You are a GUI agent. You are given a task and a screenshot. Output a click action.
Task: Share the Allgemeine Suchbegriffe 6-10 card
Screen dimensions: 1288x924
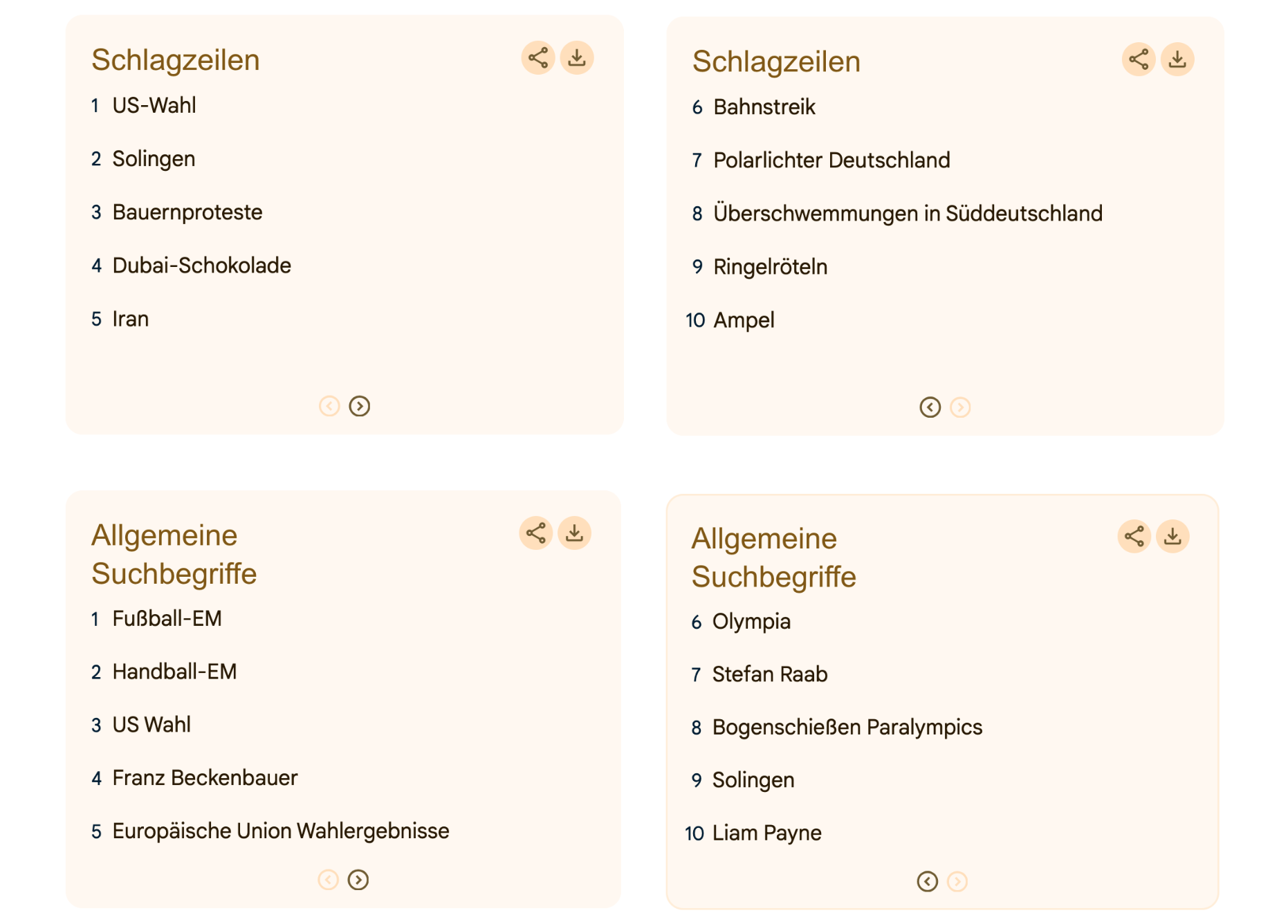(1134, 536)
